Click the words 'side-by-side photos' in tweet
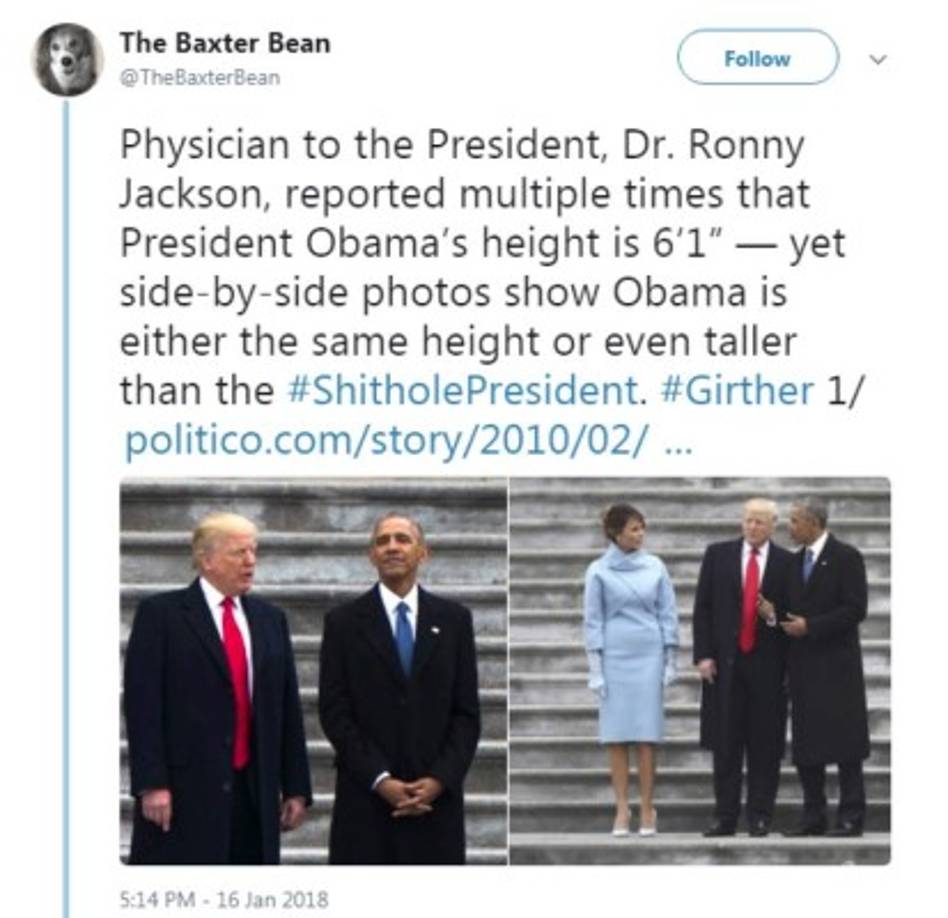Image resolution: width=948 pixels, height=918 pixels. 305,293
